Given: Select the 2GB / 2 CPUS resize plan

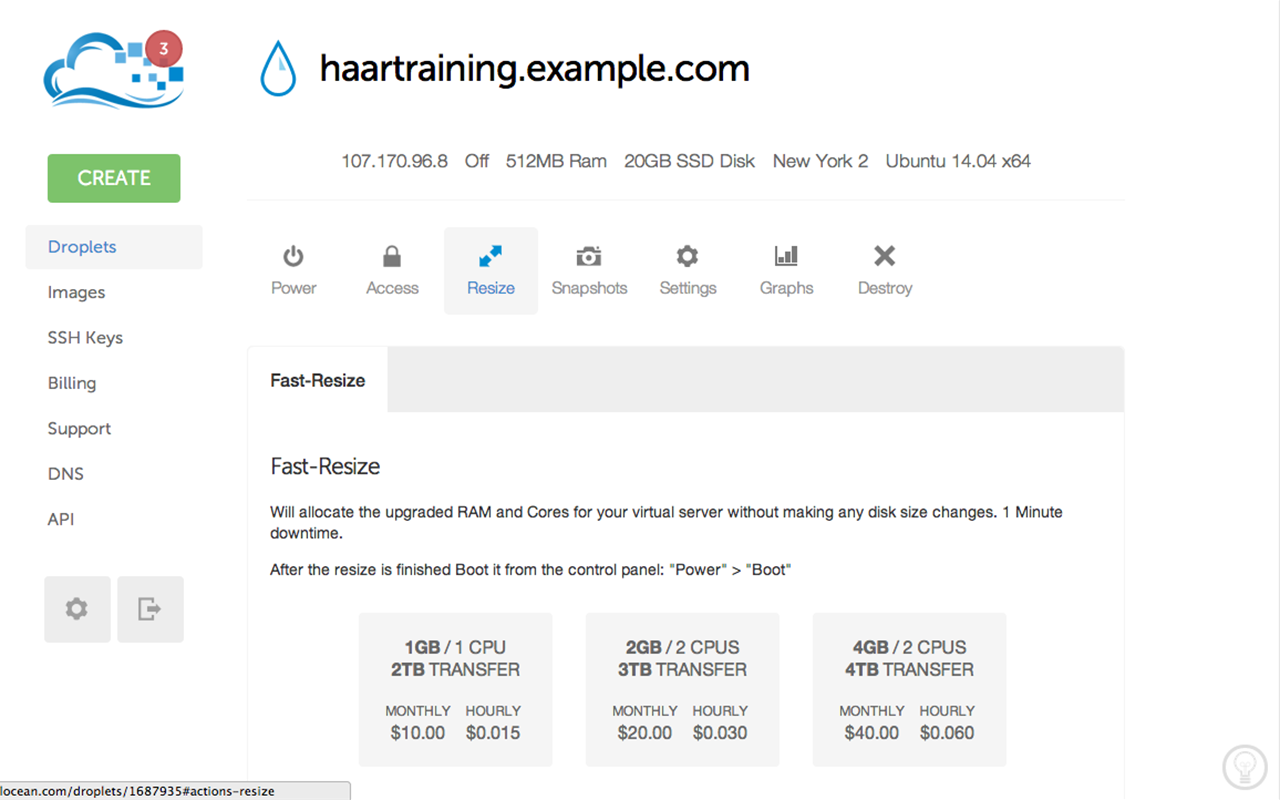Looking at the screenshot, I should coord(682,690).
